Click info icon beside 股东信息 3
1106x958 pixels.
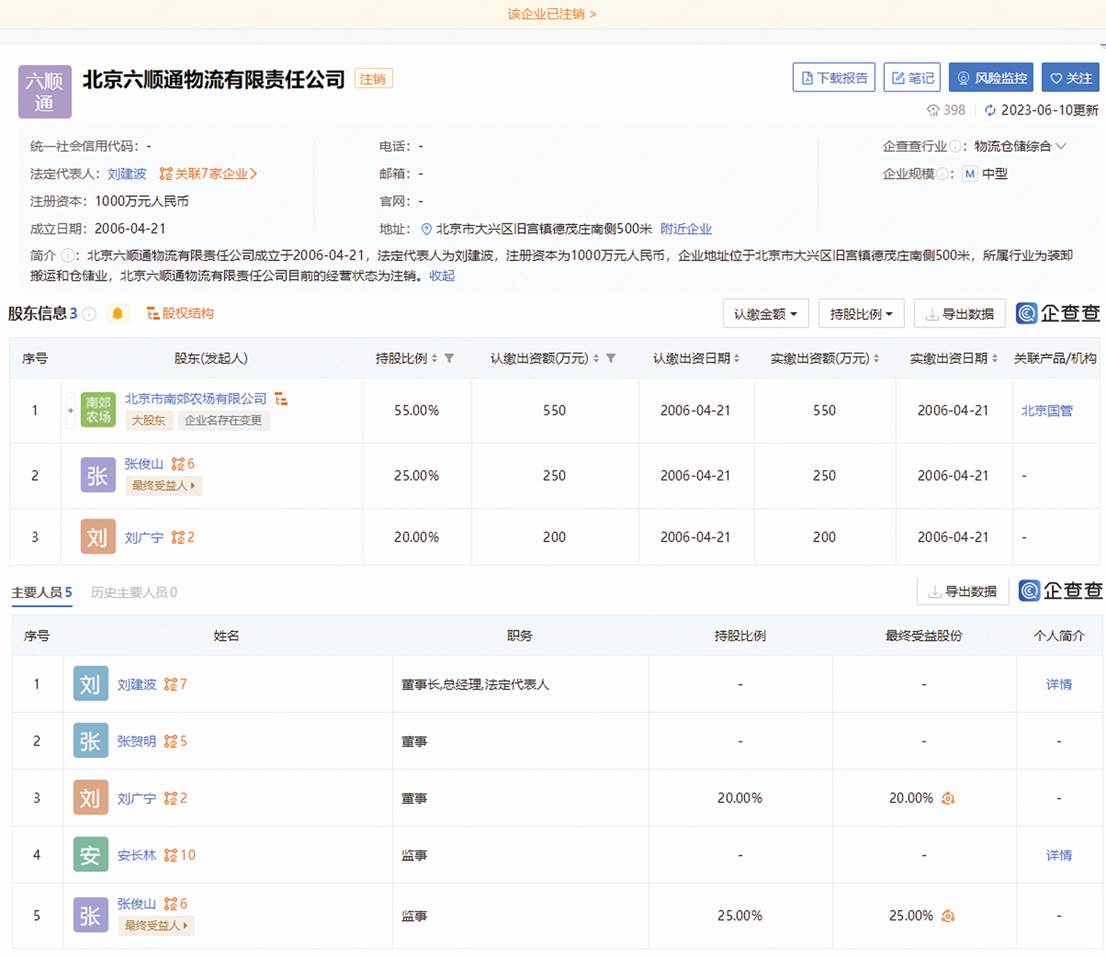[x=89, y=314]
